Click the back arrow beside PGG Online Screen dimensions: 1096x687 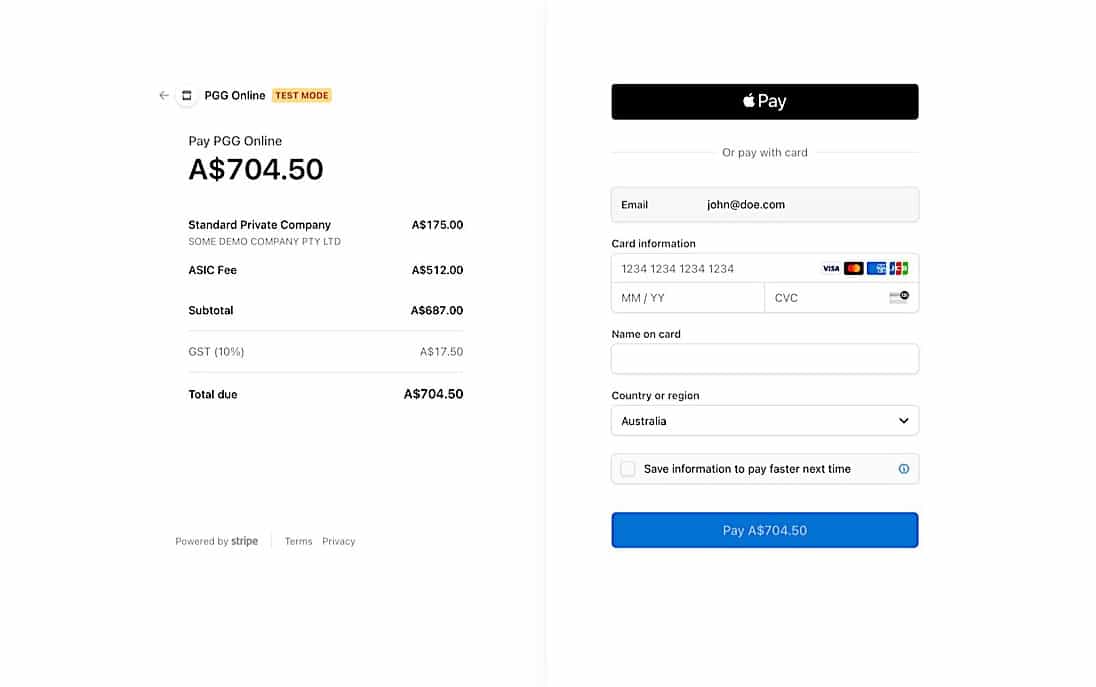(x=163, y=95)
